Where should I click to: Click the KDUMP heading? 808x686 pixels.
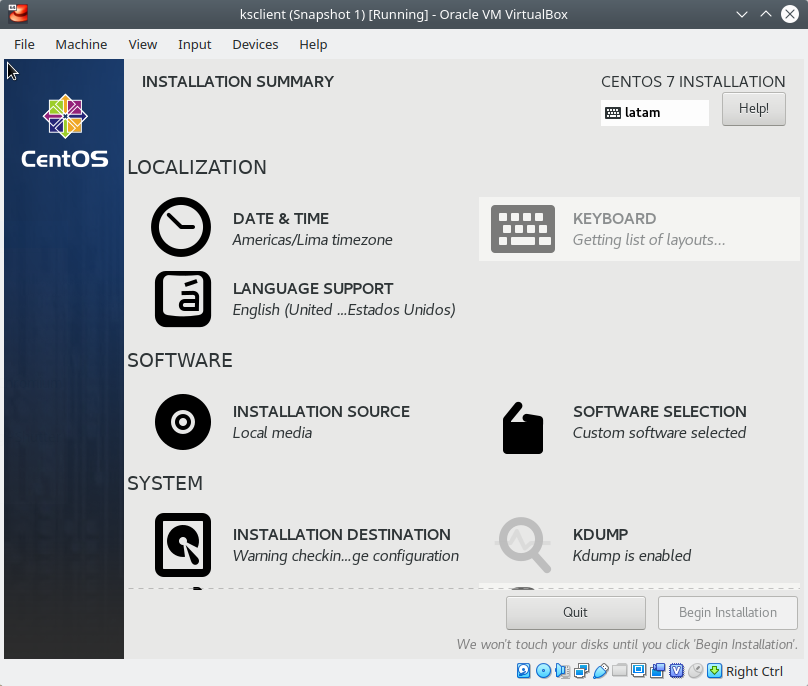(x=600, y=534)
